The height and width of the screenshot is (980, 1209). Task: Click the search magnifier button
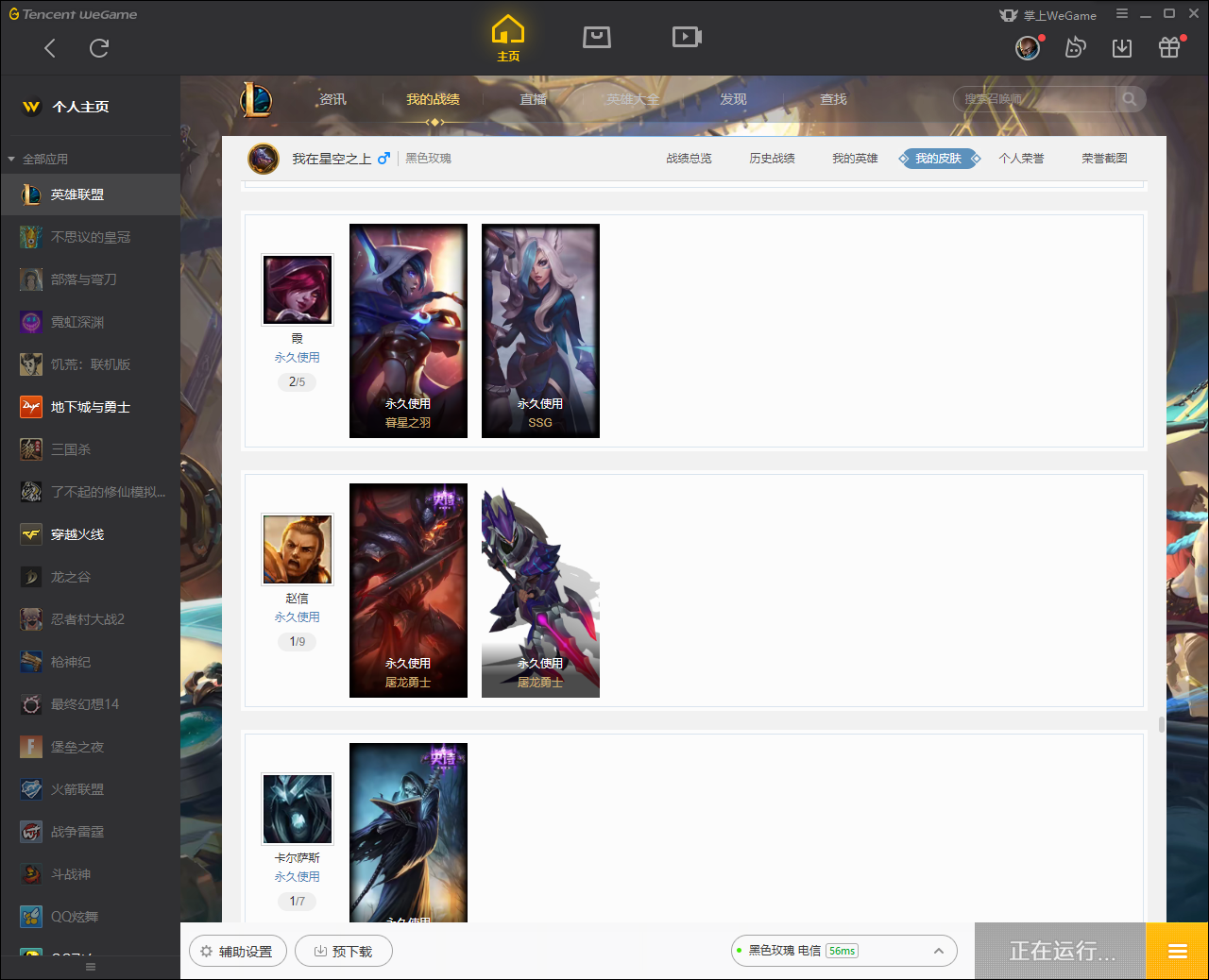click(x=1130, y=99)
